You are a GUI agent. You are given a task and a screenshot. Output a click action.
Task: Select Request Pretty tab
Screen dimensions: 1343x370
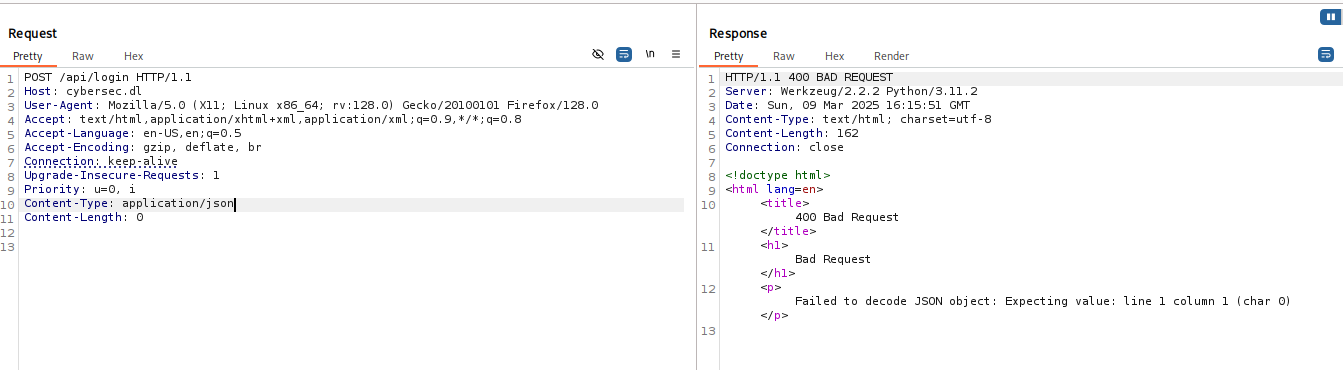(28, 57)
